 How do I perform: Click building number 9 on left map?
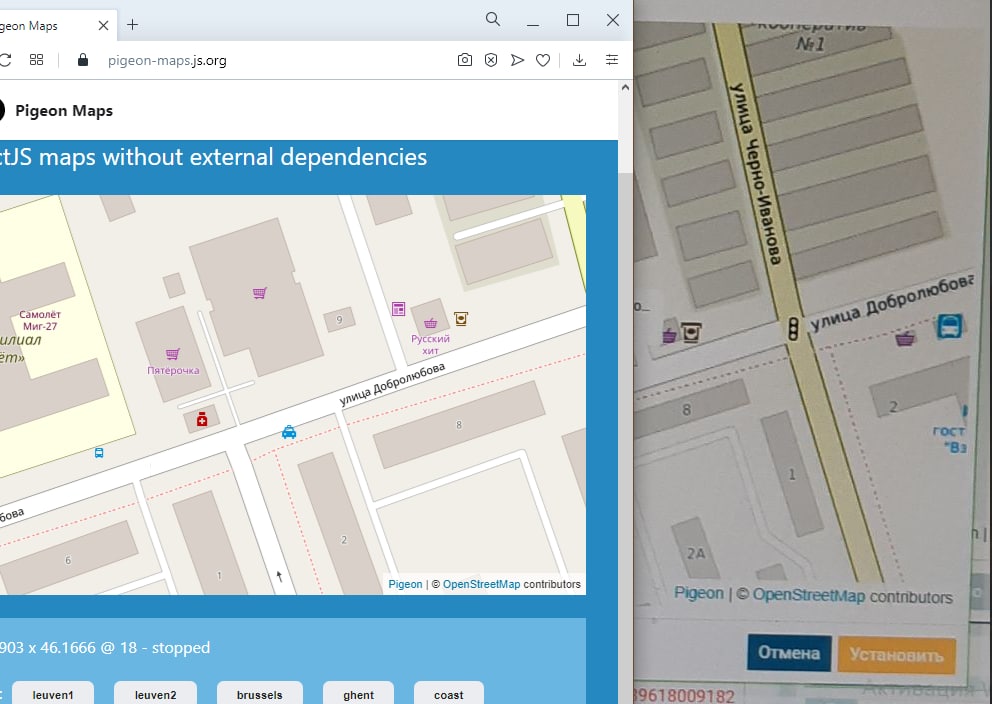[x=339, y=320]
